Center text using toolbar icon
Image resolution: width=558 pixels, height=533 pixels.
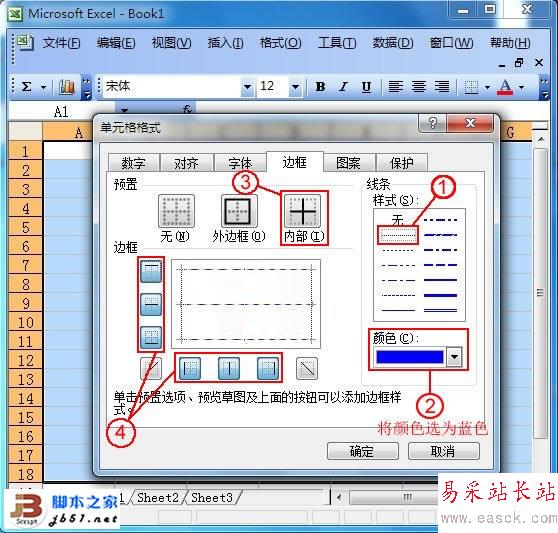[419, 86]
